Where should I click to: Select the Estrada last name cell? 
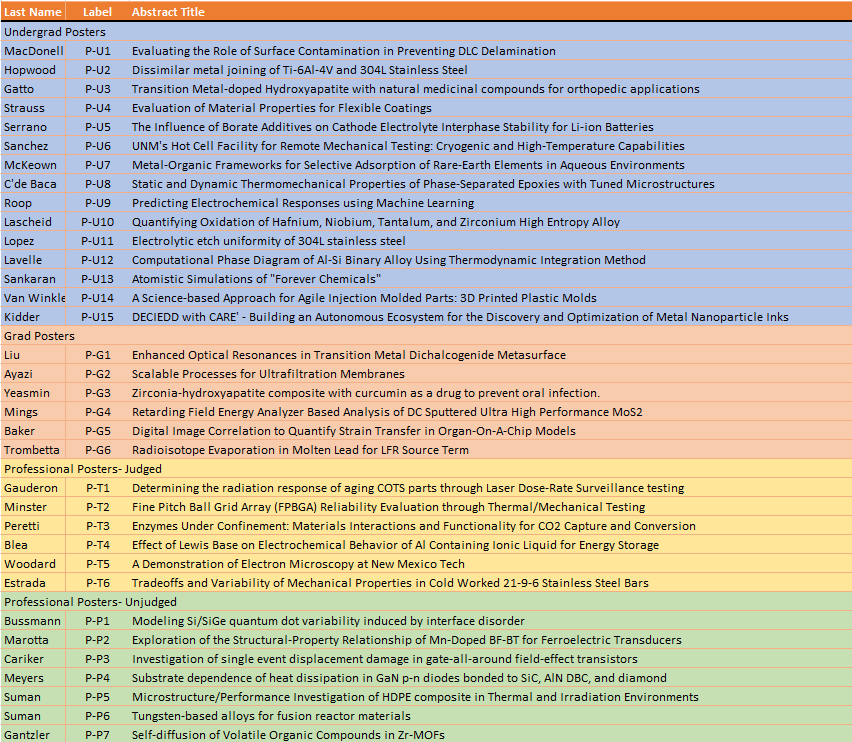(x=33, y=583)
